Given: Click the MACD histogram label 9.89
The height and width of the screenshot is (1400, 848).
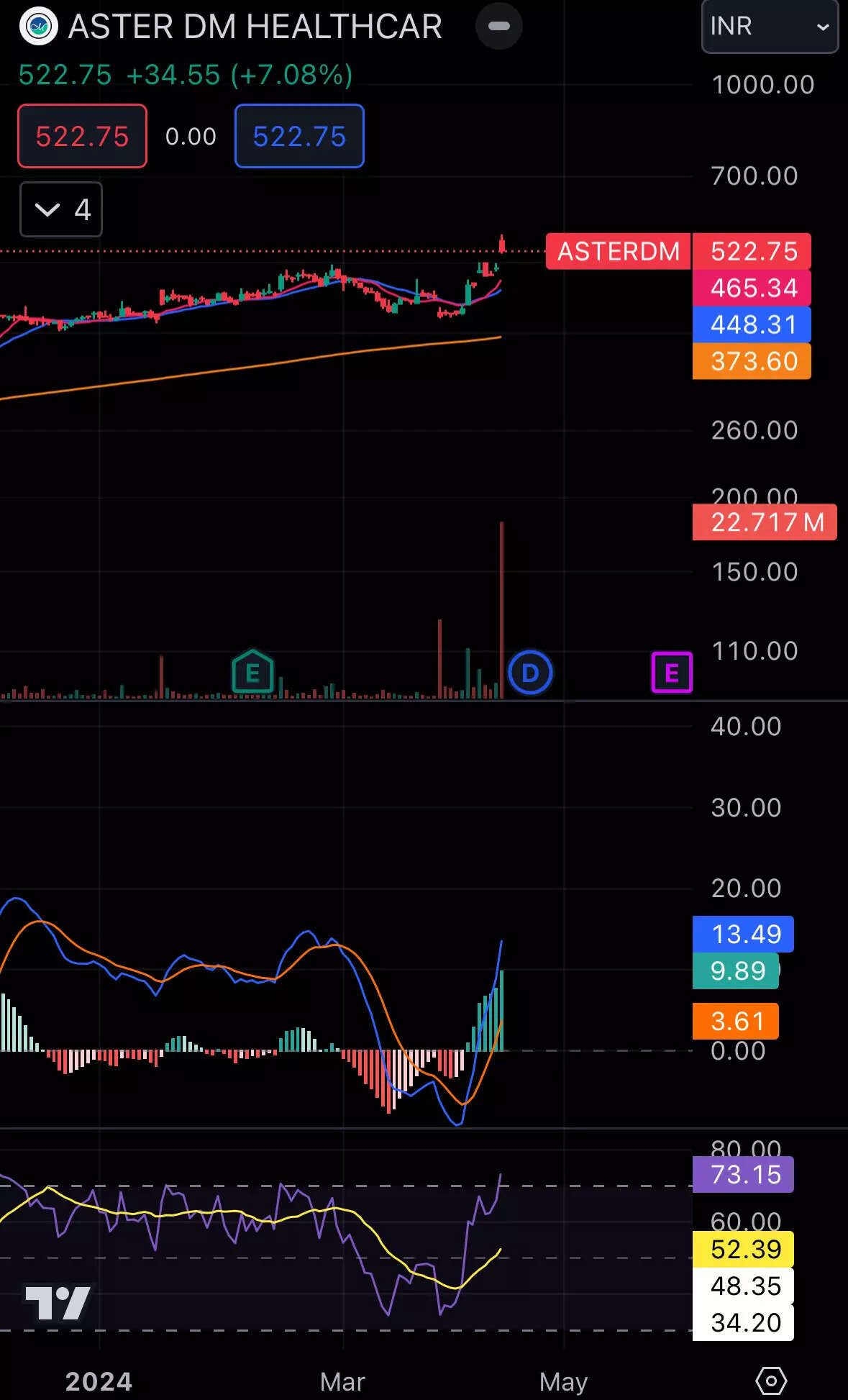Looking at the screenshot, I should click(x=736, y=971).
